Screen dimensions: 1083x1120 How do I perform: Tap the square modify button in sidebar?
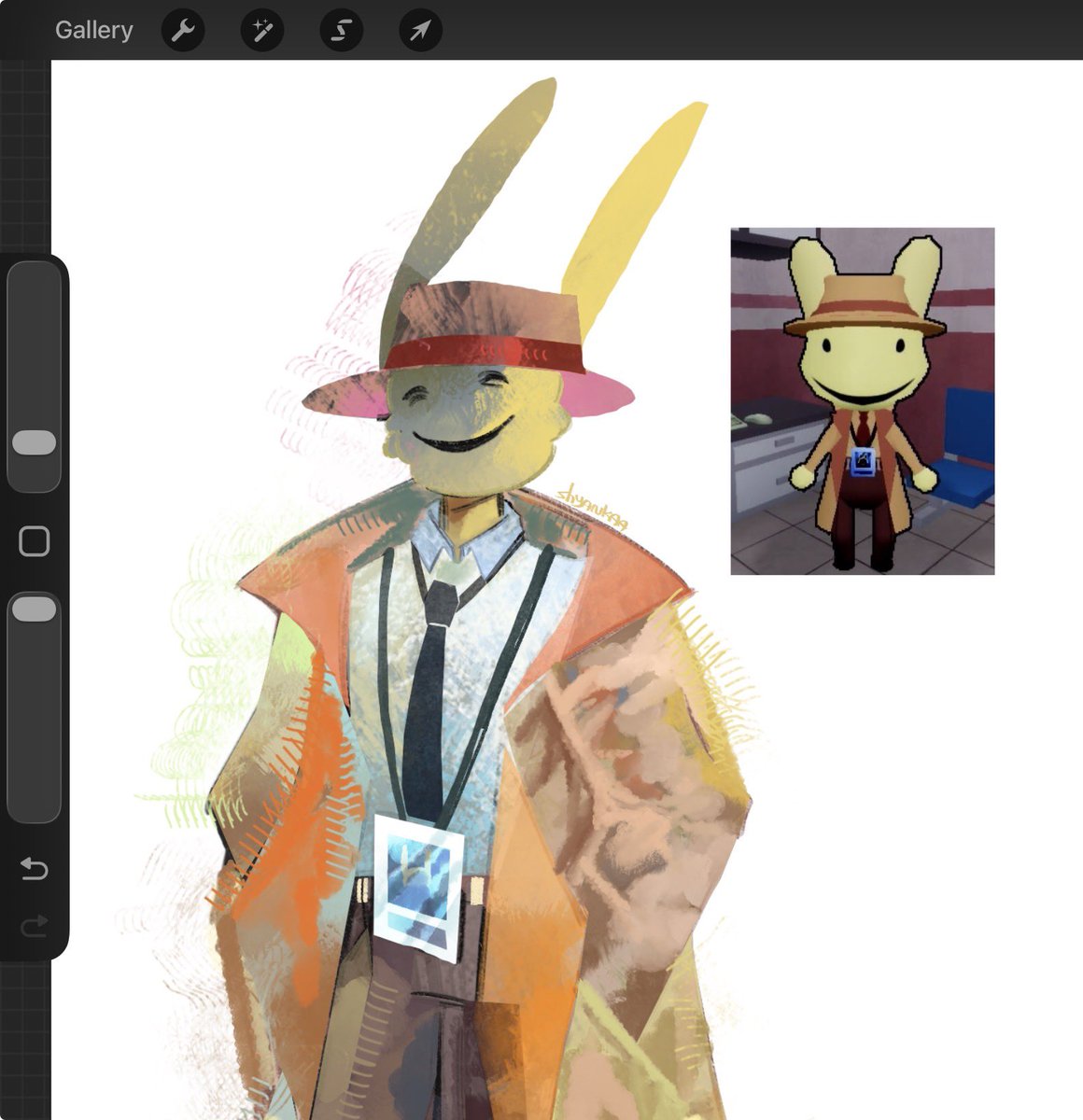(x=35, y=541)
